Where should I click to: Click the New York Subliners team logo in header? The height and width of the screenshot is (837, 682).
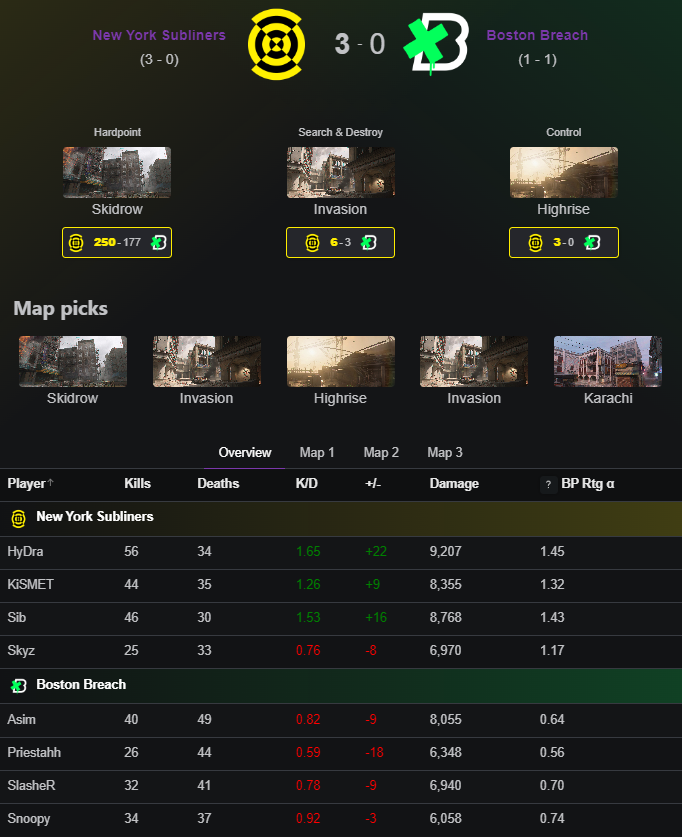[x=276, y=44]
